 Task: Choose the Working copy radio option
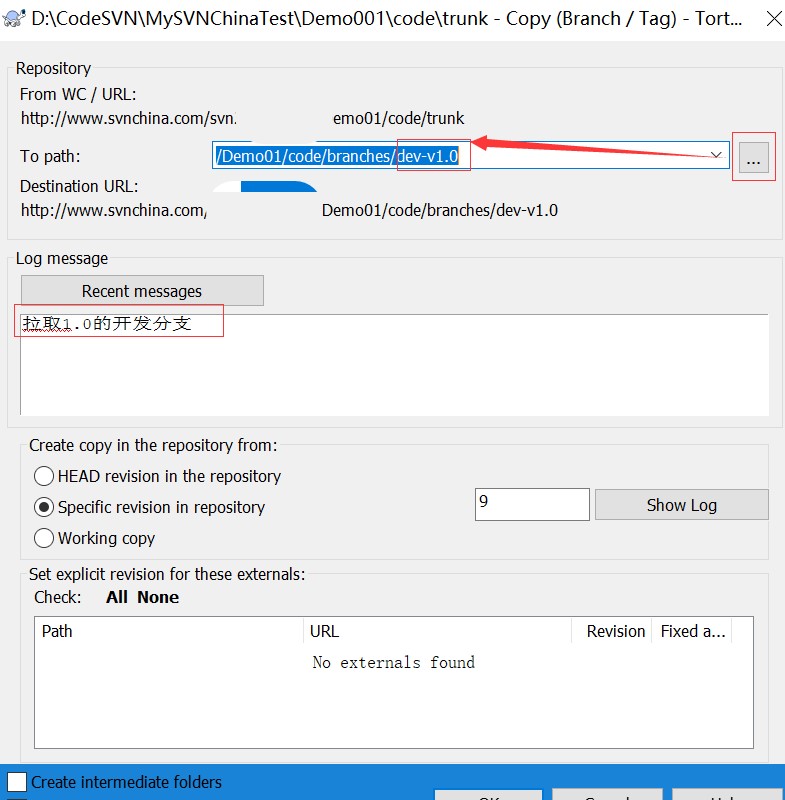(44, 538)
